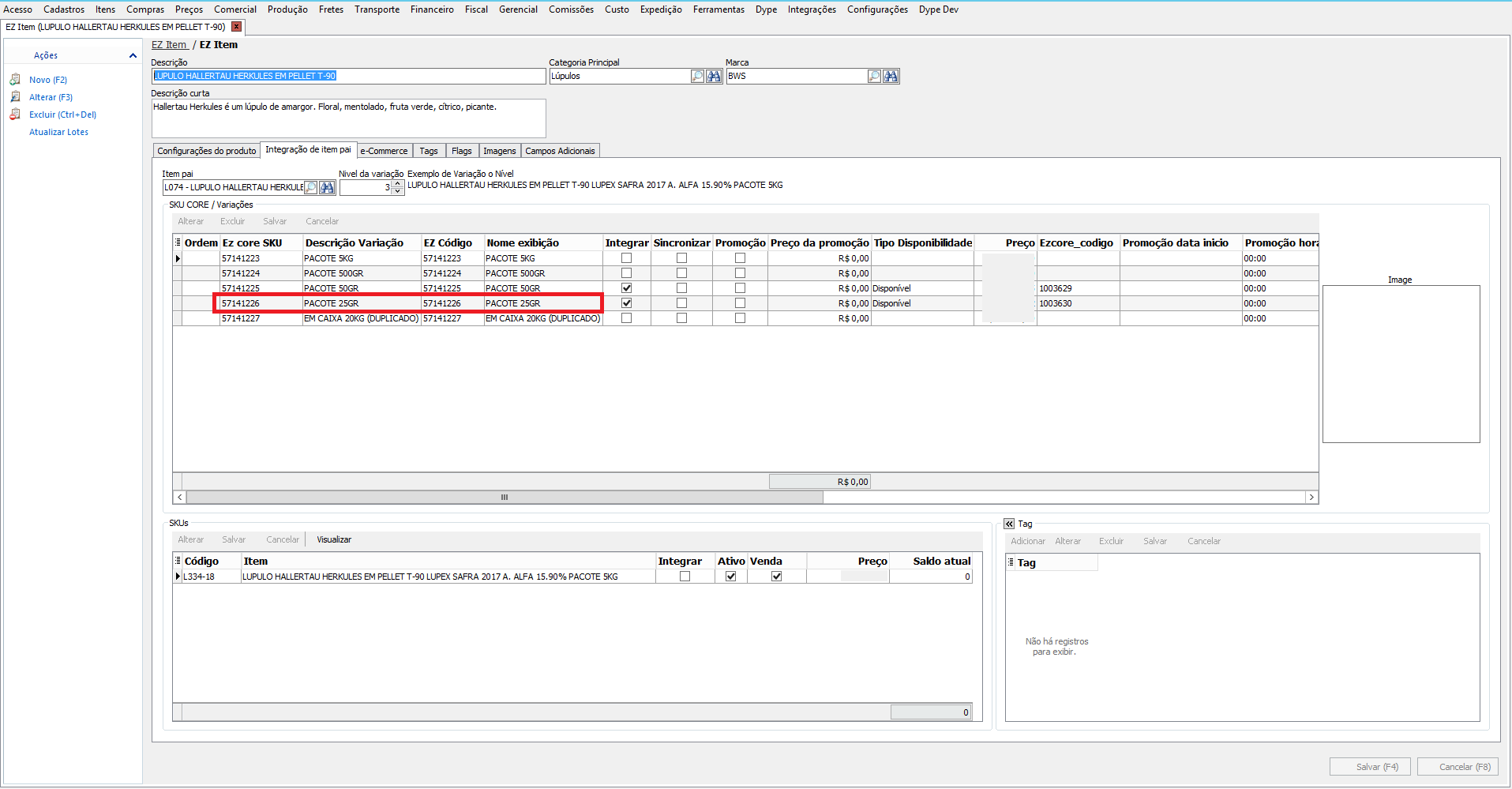Select Ezcore_codigo cell 1003629

pyautogui.click(x=1079, y=288)
